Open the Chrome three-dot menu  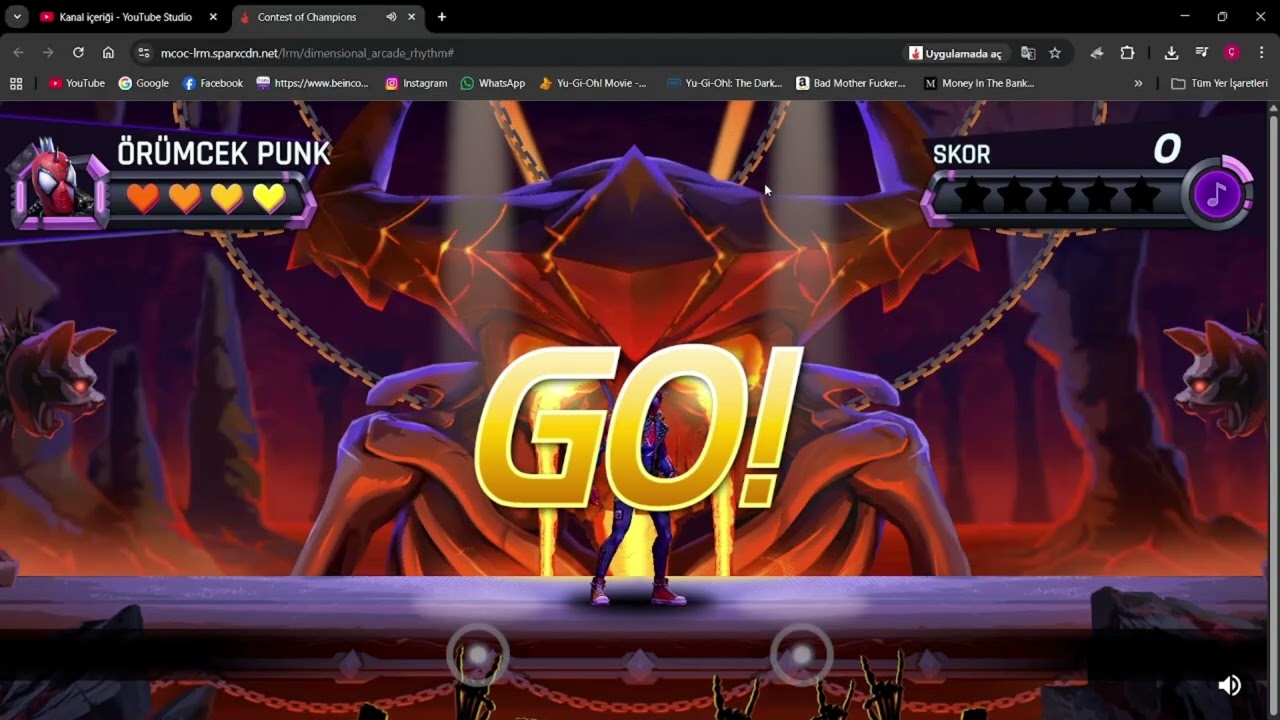pos(1261,53)
